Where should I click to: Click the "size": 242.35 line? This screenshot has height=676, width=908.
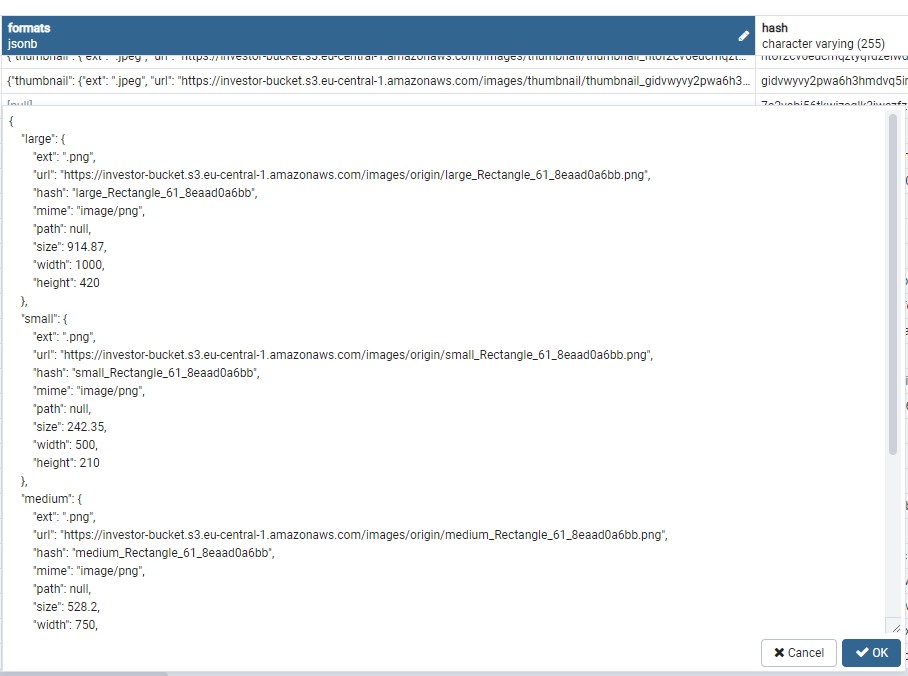tap(70, 426)
